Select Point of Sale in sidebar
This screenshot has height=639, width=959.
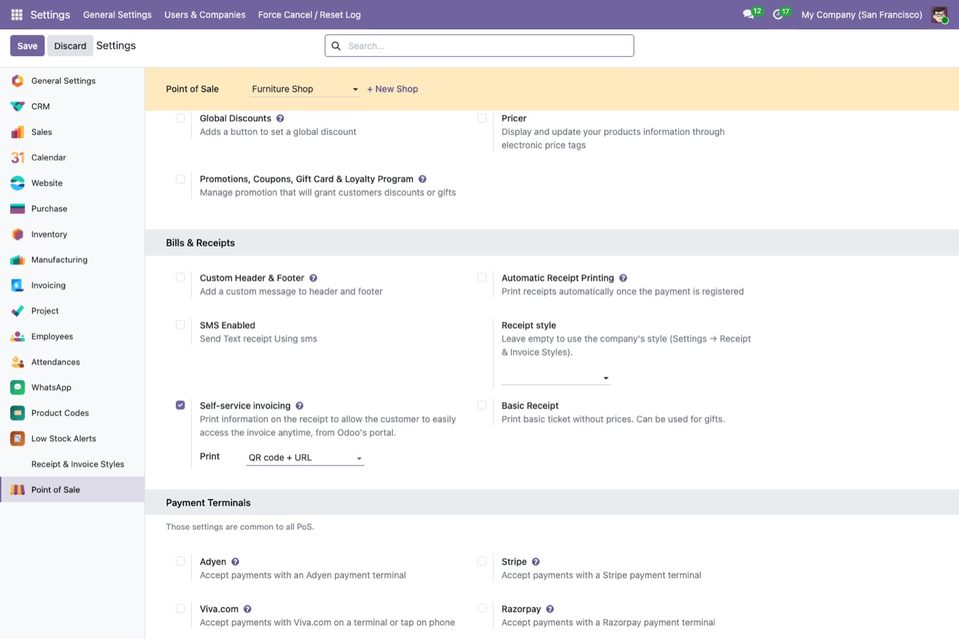(72, 490)
